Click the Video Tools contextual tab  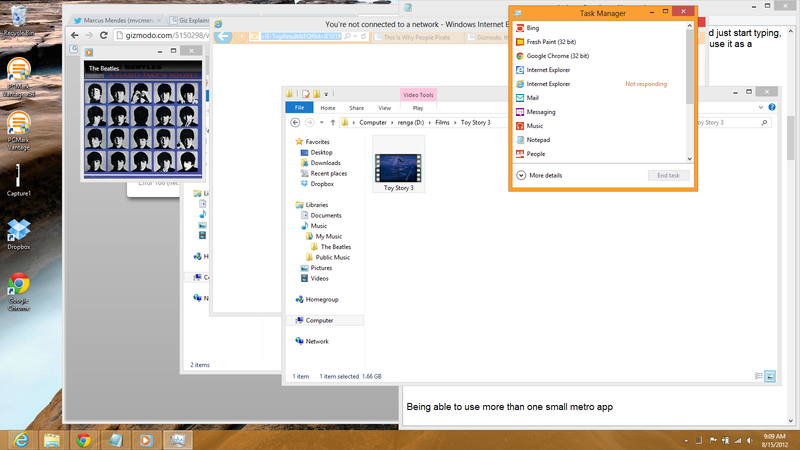(x=418, y=95)
